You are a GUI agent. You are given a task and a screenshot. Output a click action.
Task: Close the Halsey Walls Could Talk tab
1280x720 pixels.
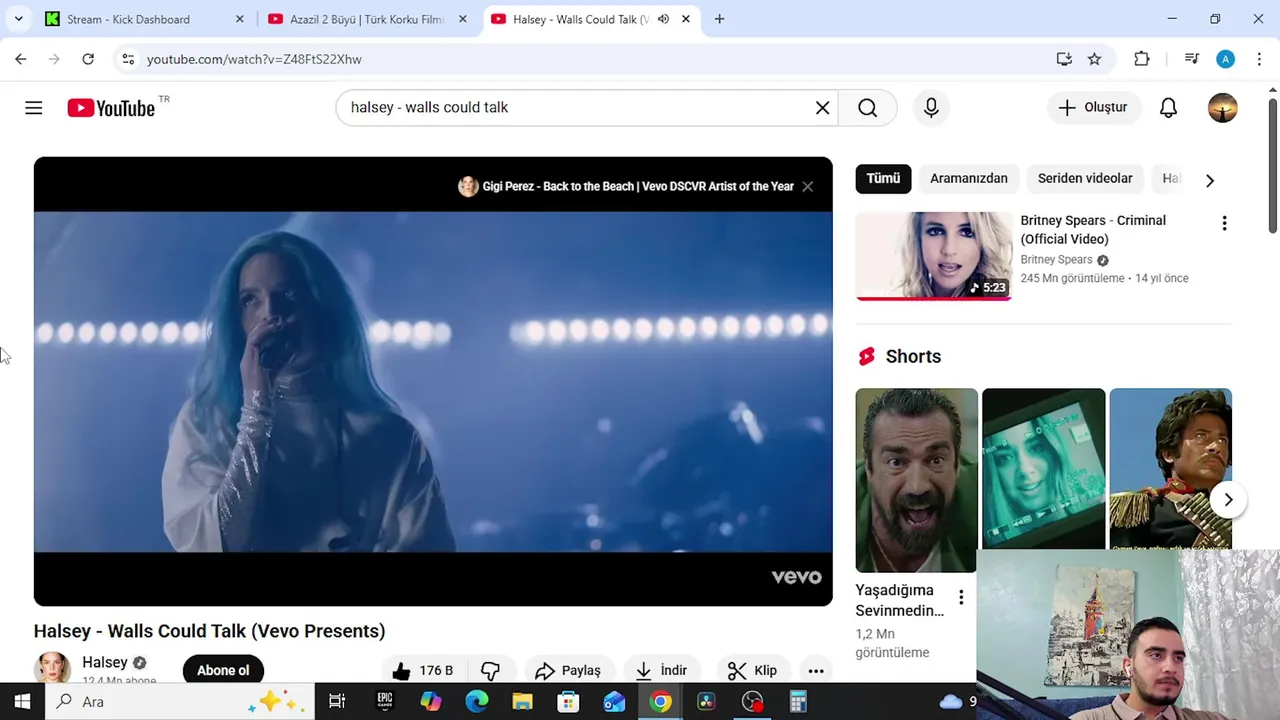pyautogui.click(x=686, y=19)
